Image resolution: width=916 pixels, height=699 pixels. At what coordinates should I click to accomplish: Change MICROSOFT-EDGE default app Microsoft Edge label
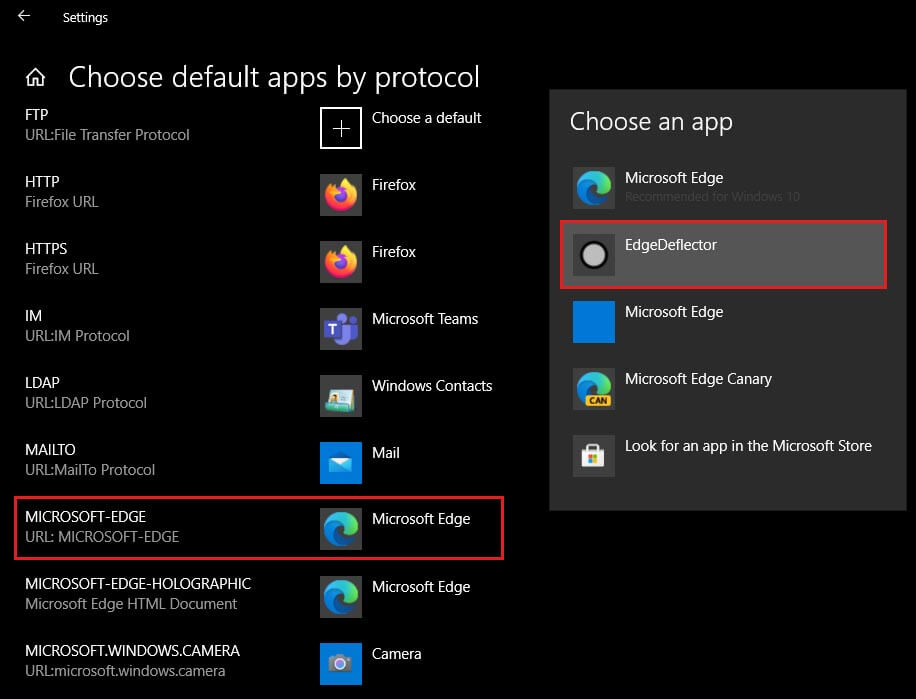(x=421, y=519)
